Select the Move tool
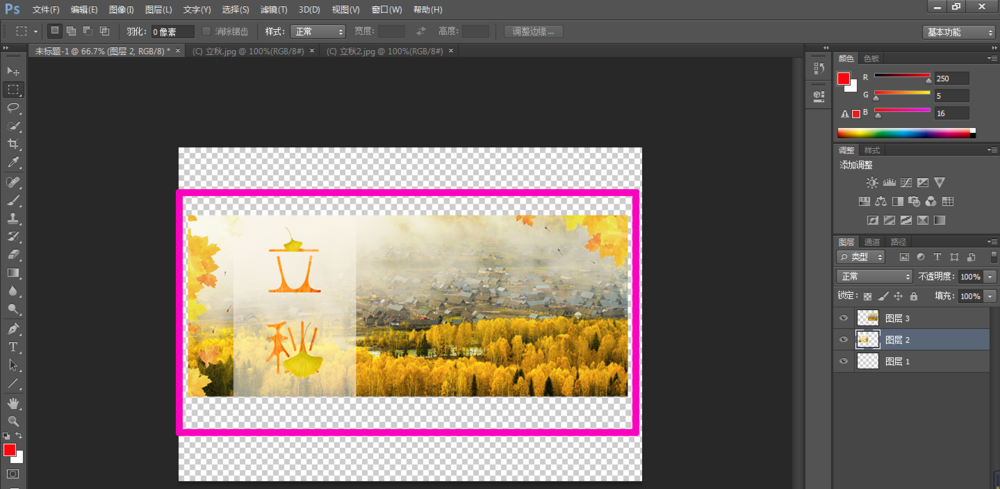The image size is (1000, 489). click(14, 72)
